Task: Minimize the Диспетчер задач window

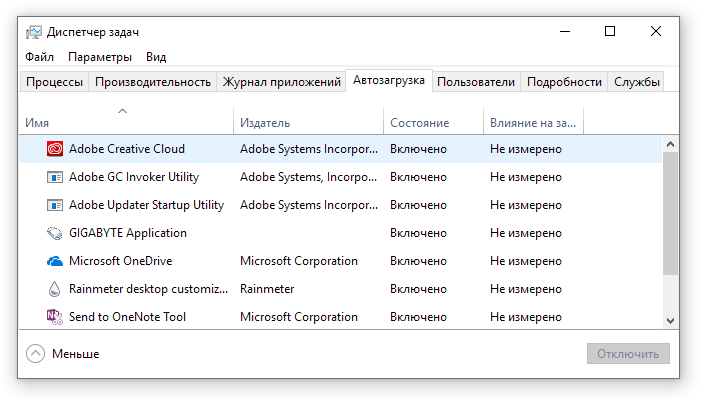Action: point(565,31)
